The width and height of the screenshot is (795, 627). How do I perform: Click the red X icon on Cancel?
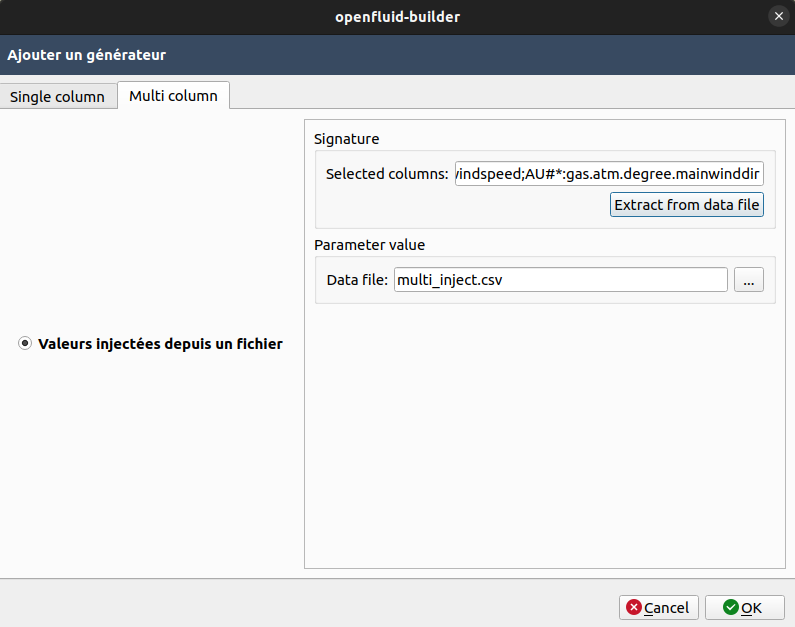coord(633,607)
